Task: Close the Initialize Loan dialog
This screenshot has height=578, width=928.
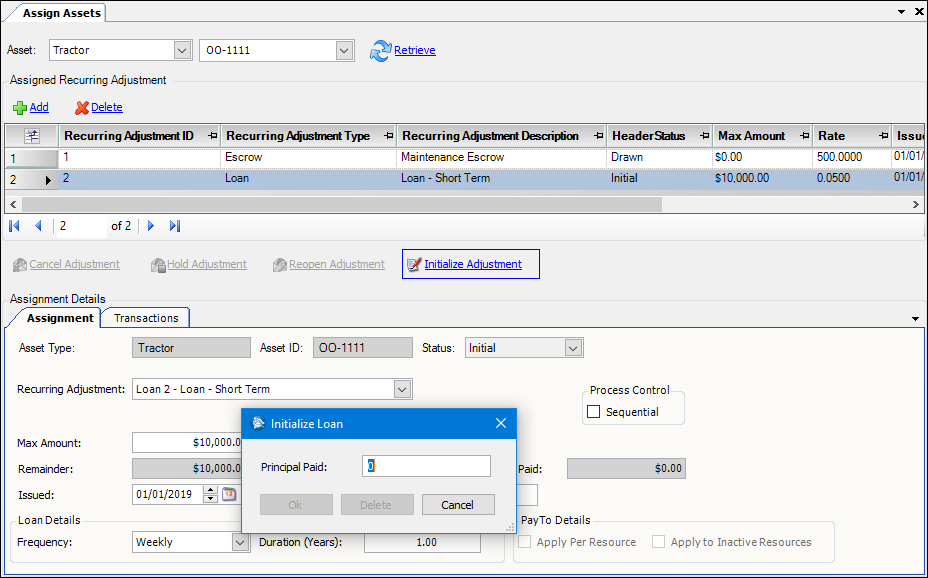Action: tap(501, 423)
